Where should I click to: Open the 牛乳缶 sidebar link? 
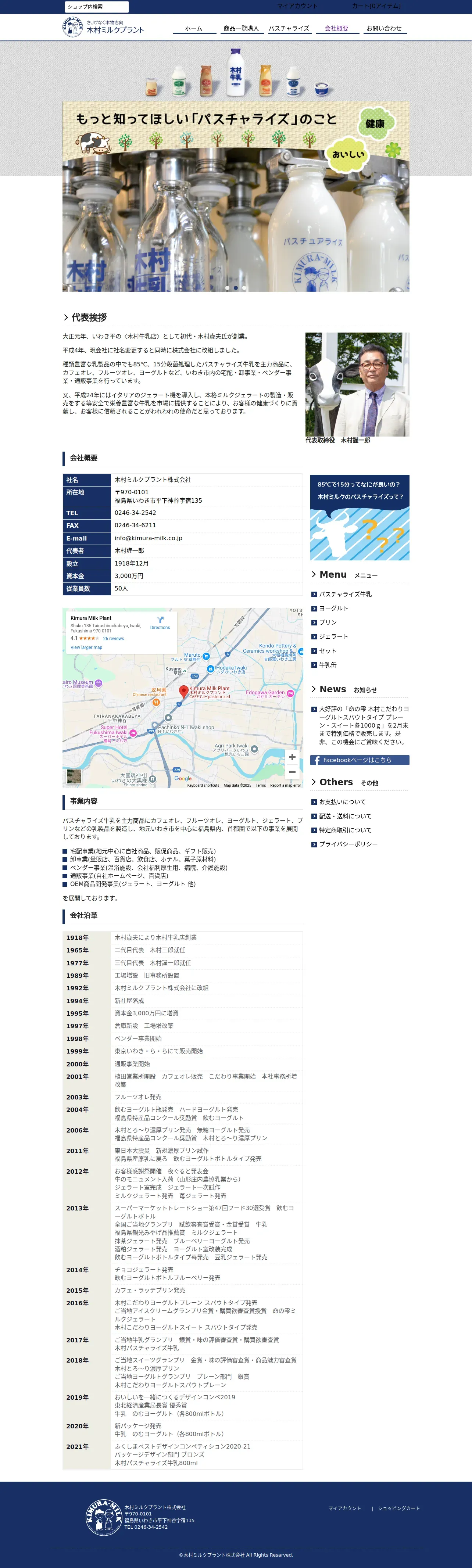click(x=328, y=665)
